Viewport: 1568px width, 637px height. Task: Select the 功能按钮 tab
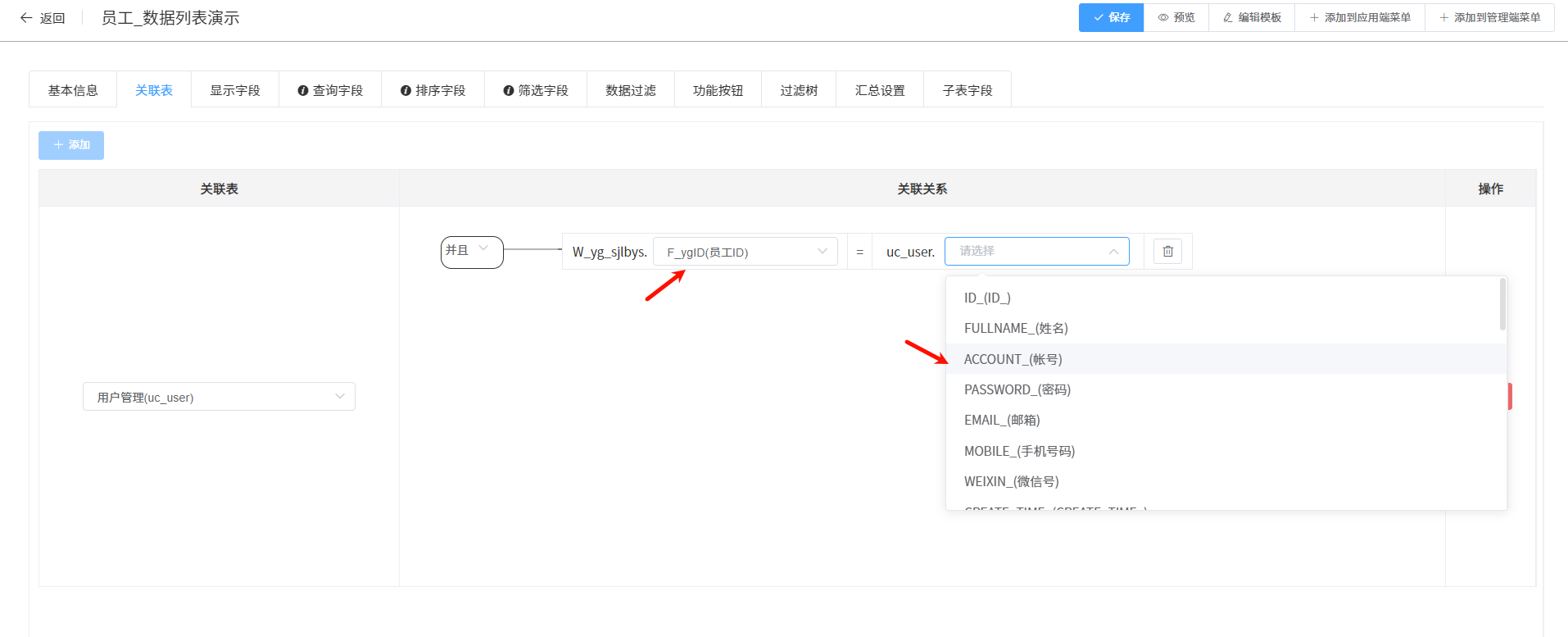pyautogui.click(x=718, y=89)
